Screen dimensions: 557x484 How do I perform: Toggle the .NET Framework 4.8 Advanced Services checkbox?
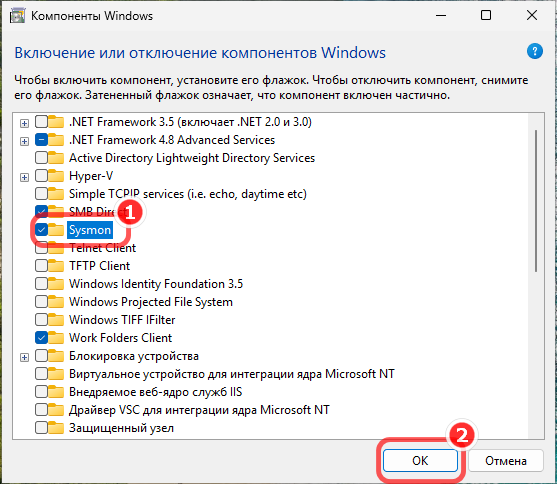(41, 140)
